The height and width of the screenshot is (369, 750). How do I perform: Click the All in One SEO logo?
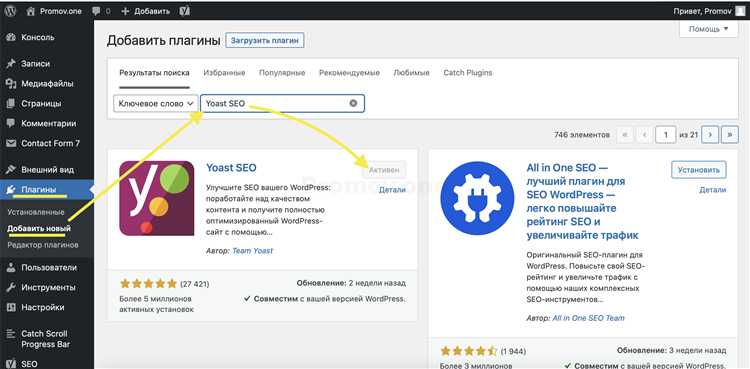pos(477,198)
